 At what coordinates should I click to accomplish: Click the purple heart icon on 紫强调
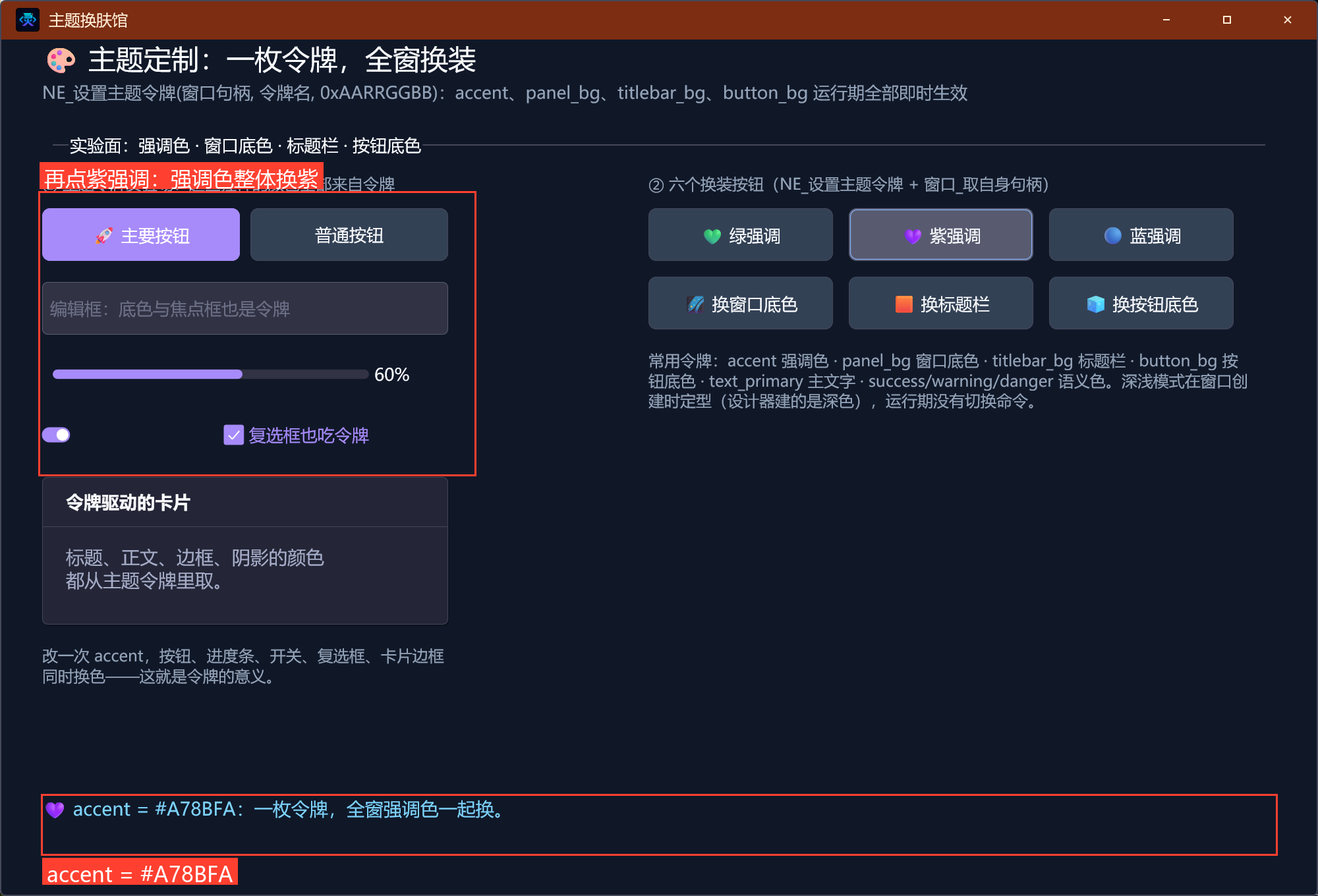click(x=913, y=236)
